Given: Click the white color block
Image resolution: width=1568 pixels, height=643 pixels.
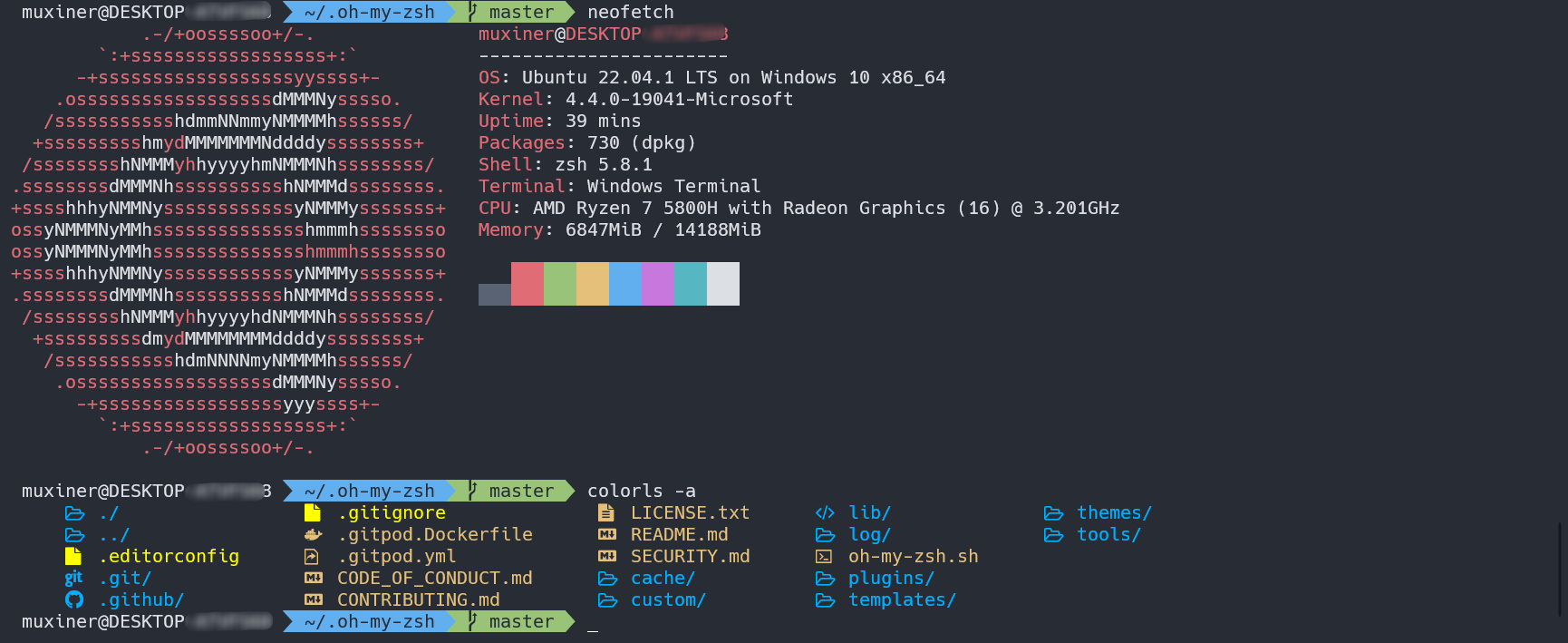Looking at the screenshot, I should coord(723,284).
